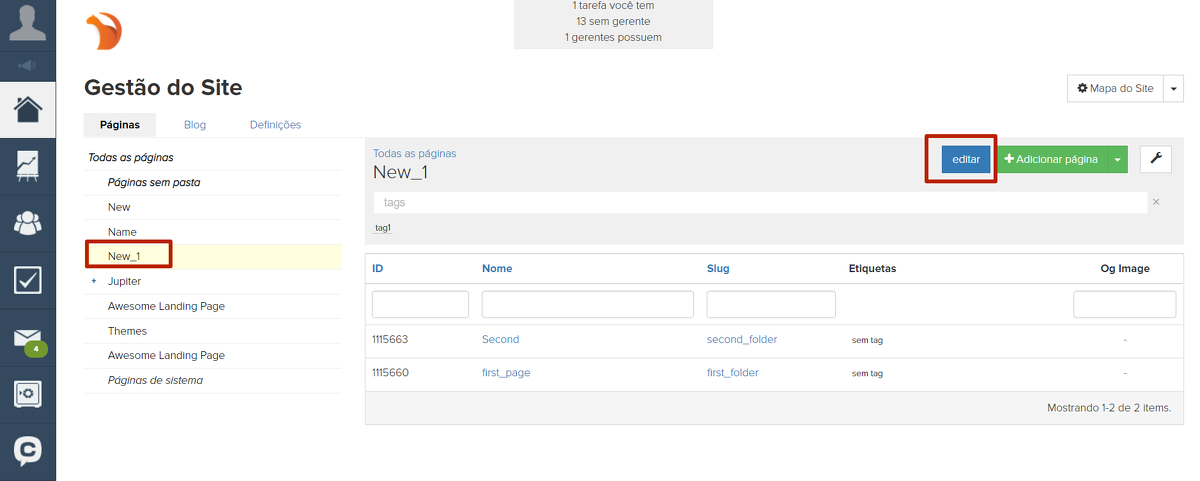
Task: Clear the tags field with the X
Action: point(1156,202)
